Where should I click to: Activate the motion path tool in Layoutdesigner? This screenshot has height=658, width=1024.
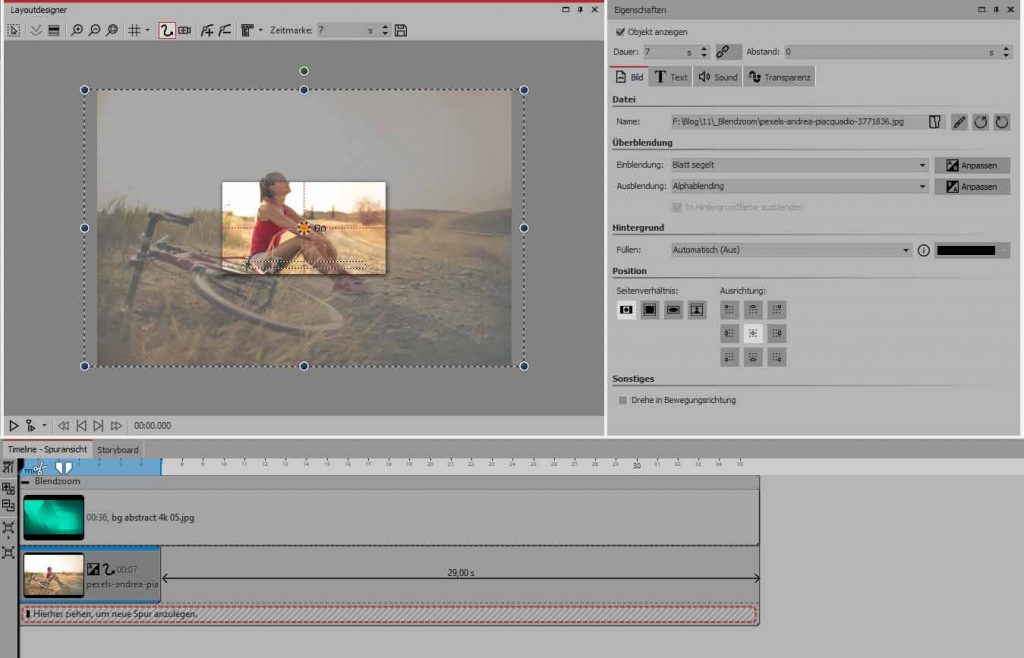pyautogui.click(x=167, y=31)
